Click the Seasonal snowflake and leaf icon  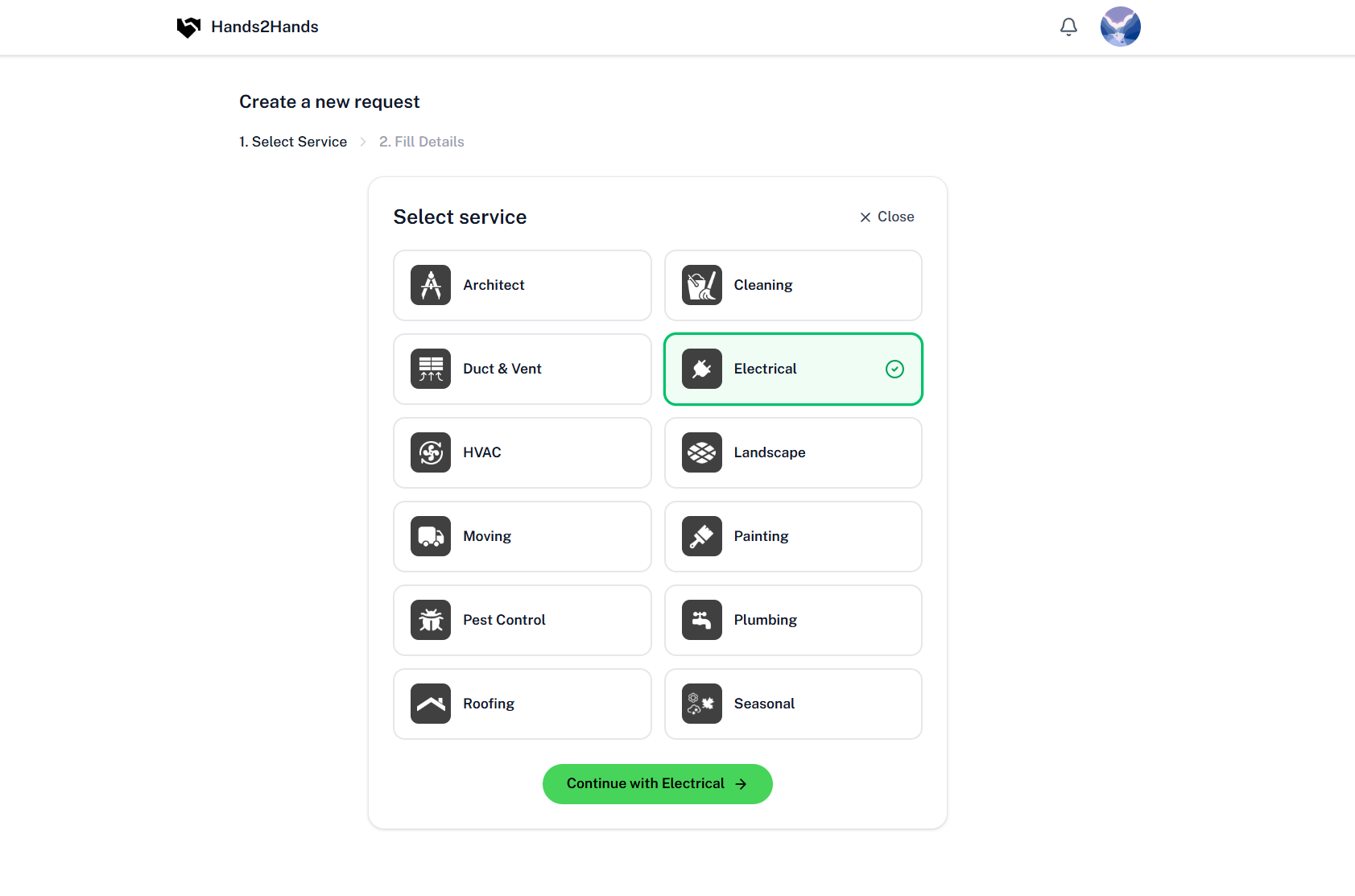coord(702,704)
